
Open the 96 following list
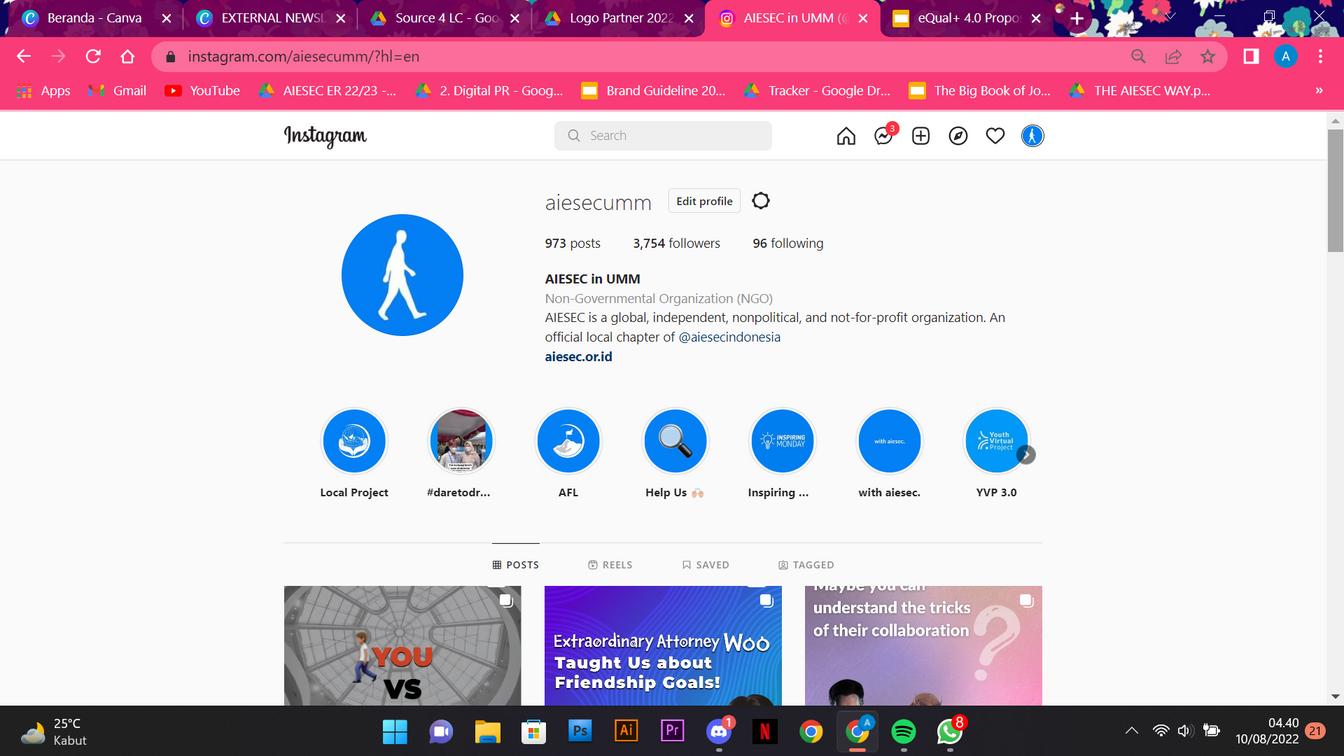[x=788, y=243]
